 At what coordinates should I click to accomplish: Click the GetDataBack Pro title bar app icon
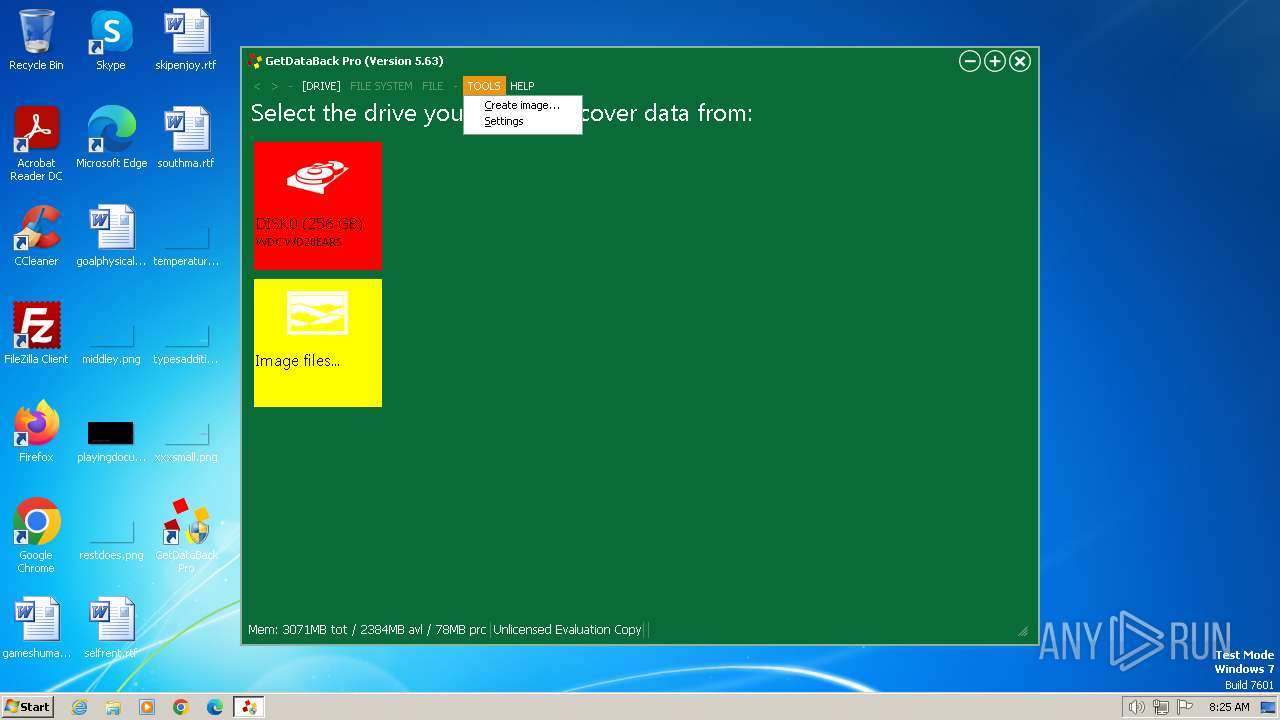[x=255, y=61]
